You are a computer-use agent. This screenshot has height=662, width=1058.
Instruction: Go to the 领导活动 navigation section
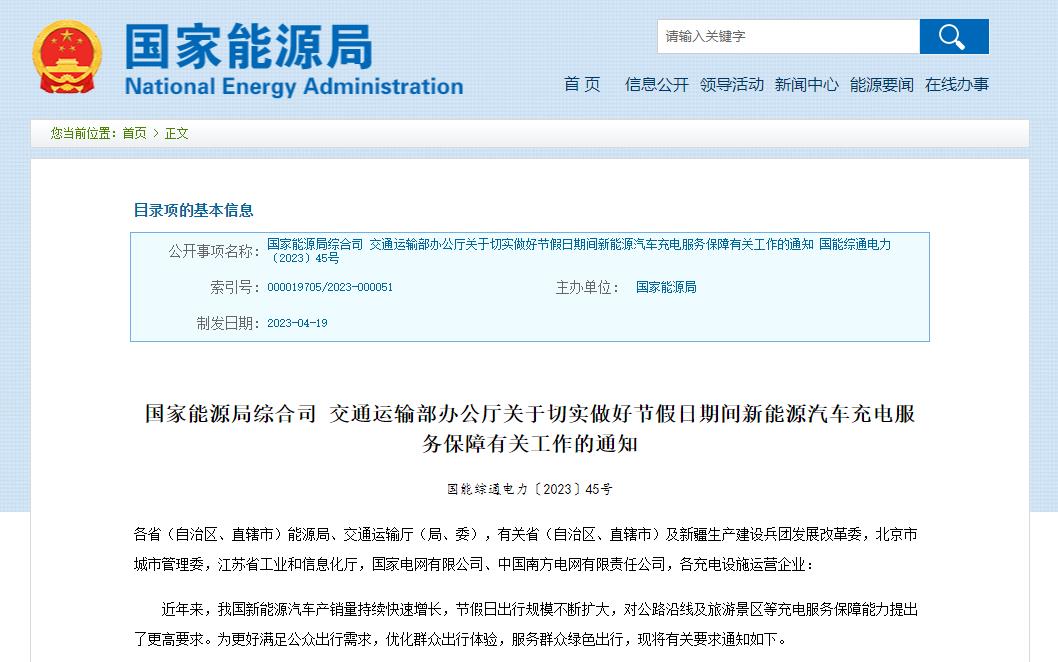point(731,85)
